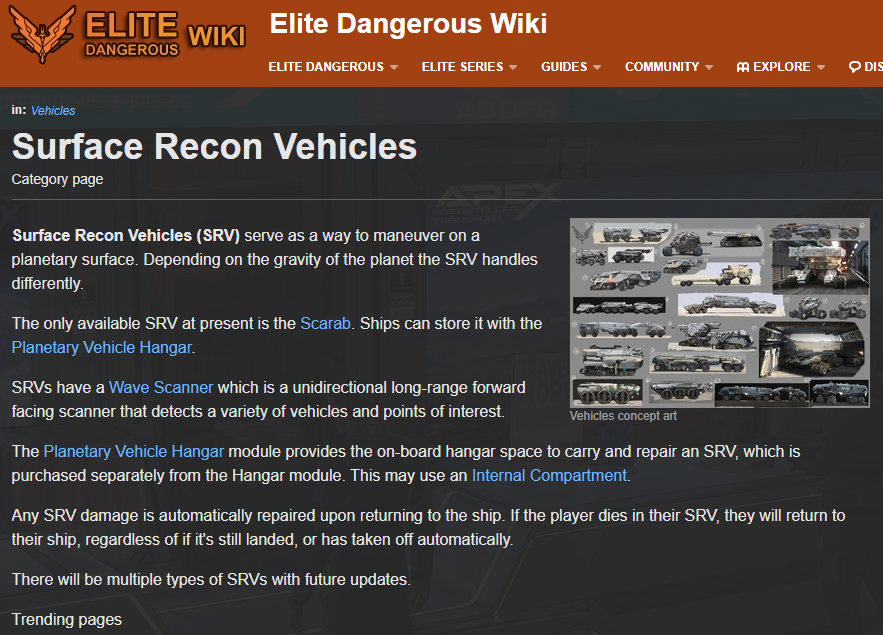Click the Surface Recon Vehicles page heading
The height and width of the screenshot is (635, 883).
(x=215, y=147)
